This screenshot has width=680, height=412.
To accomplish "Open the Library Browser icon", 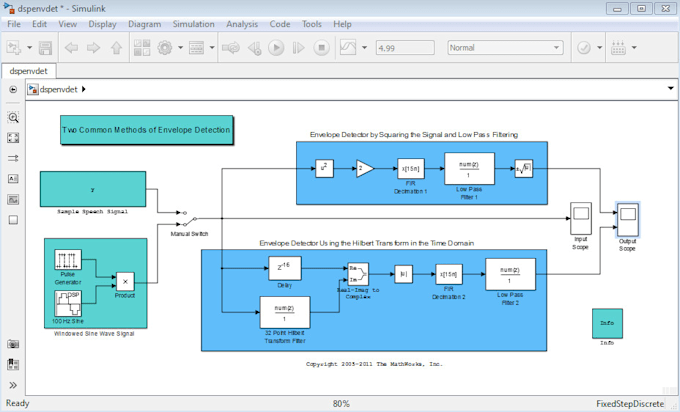I will (x=142, y=48).
